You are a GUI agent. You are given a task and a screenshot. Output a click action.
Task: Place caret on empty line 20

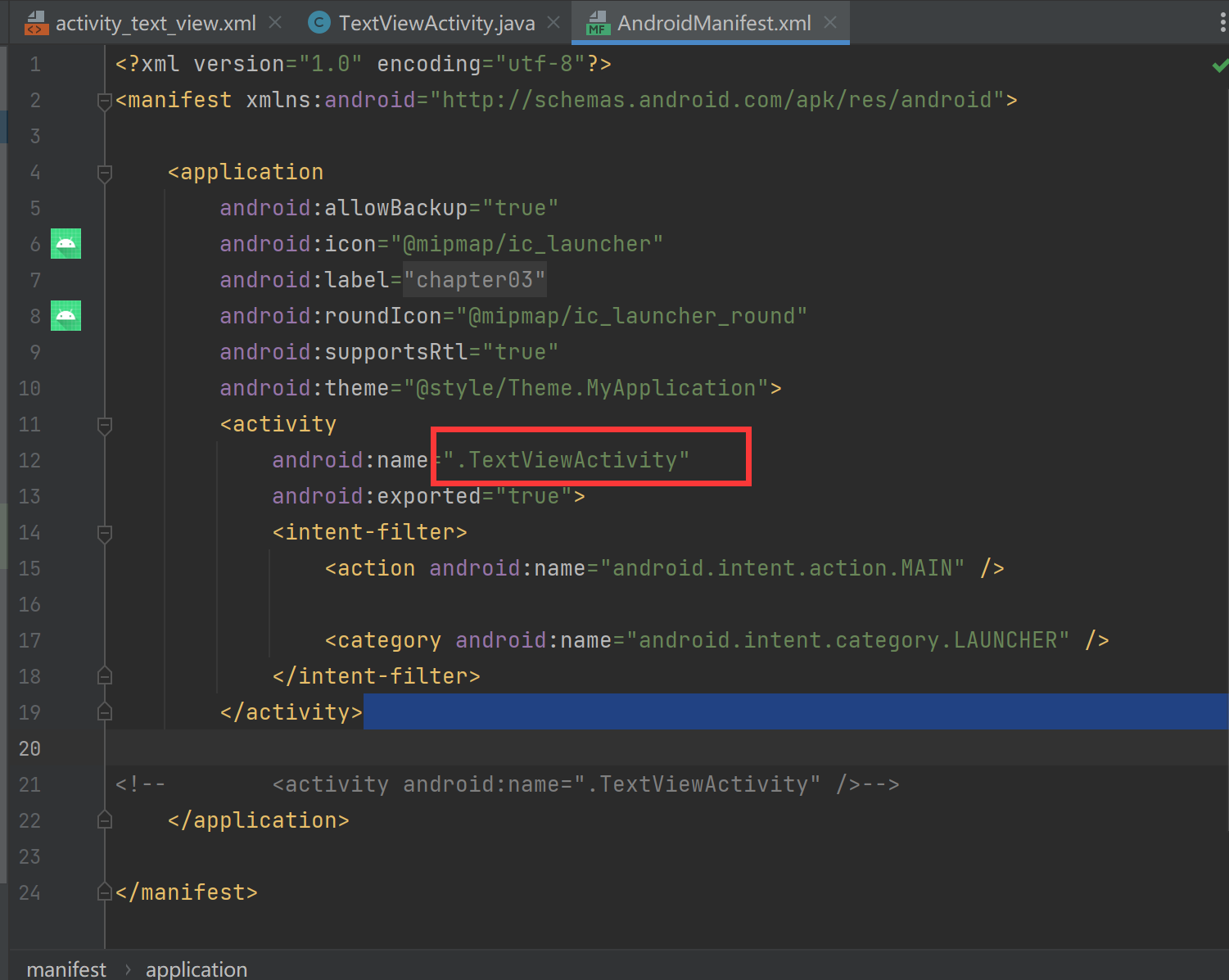(x=666, y=748)
